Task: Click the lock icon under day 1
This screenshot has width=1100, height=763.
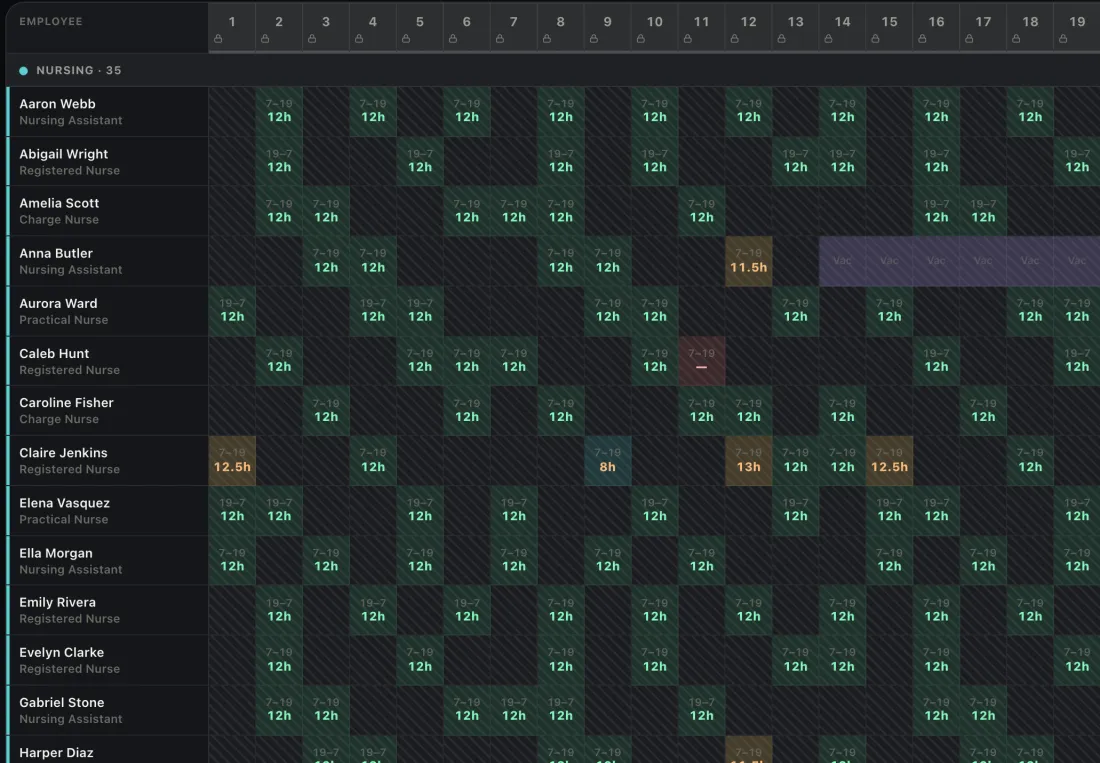Action: pos(218,39)
